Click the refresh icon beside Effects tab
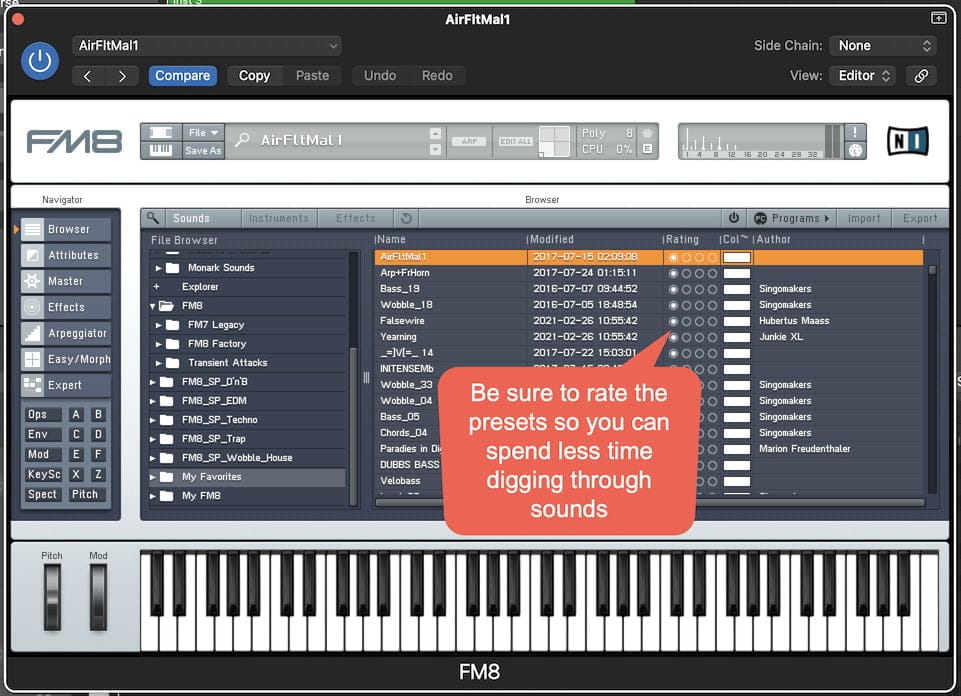 point(406,218)
